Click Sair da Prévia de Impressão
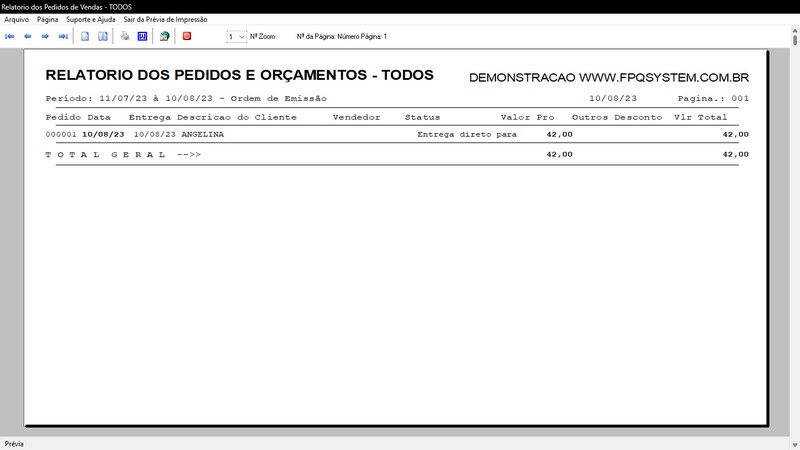 tap(165, 19)
